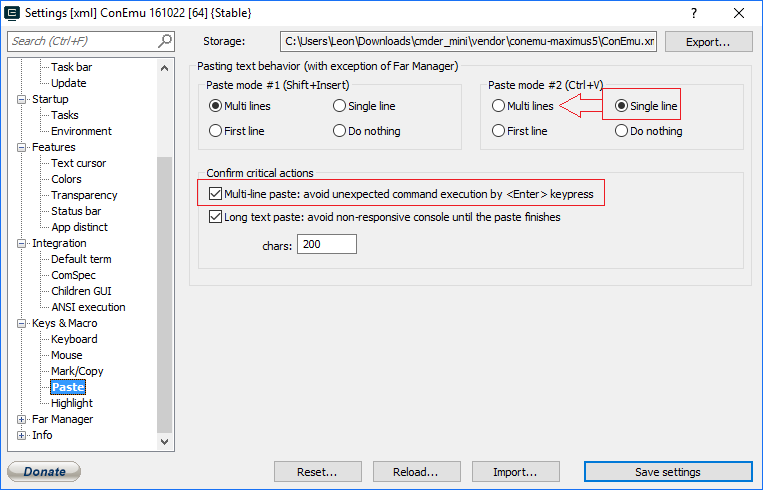Select the Startup tree label
Screen dimensions: 763x490
click(x=50, y=99)
